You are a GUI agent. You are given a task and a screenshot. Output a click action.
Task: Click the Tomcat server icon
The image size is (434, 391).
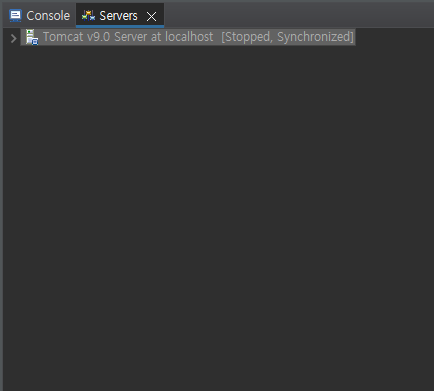click(32, 37)
